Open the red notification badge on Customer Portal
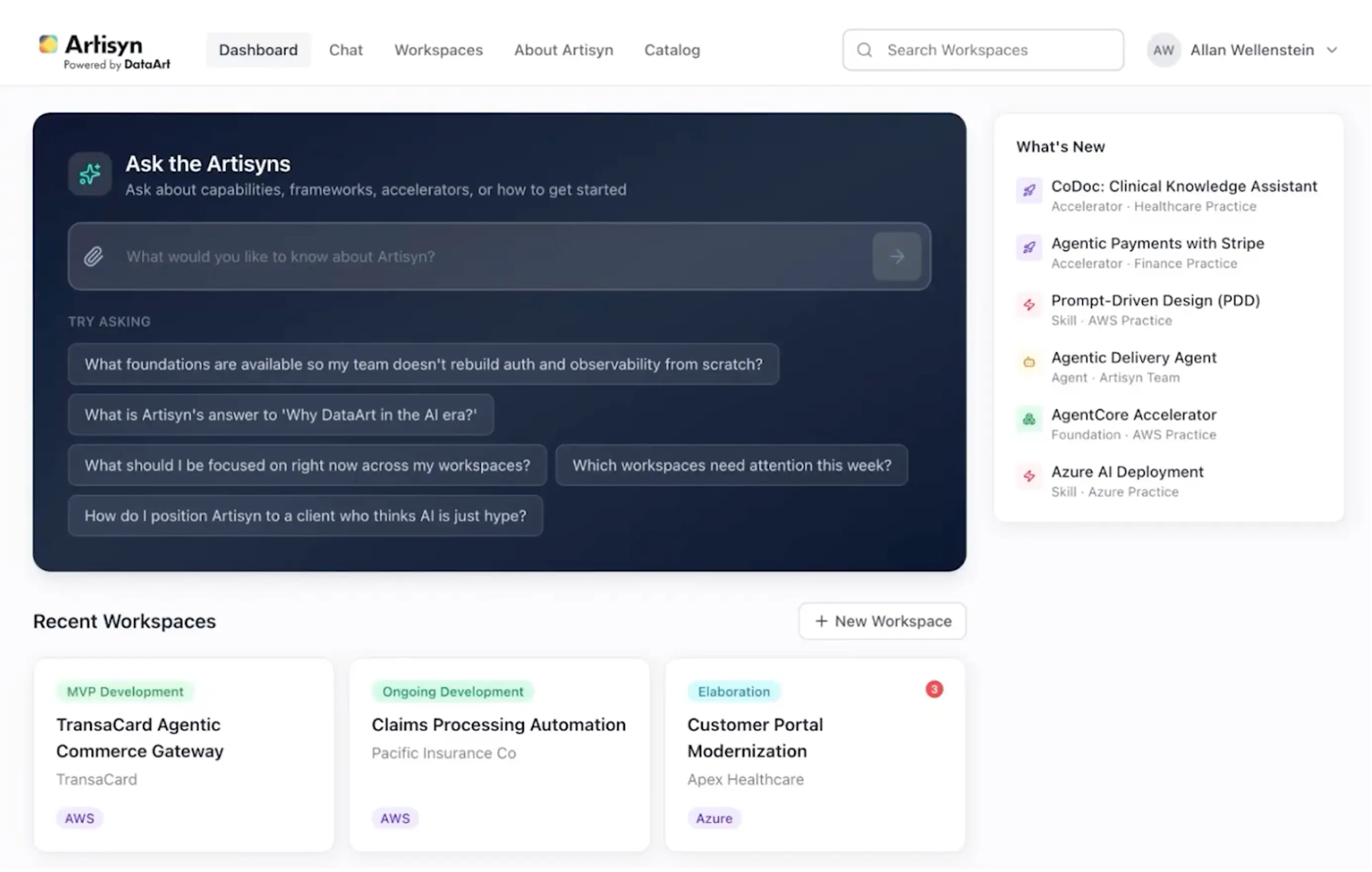The image size is (1372, 872). pos(934,690)
